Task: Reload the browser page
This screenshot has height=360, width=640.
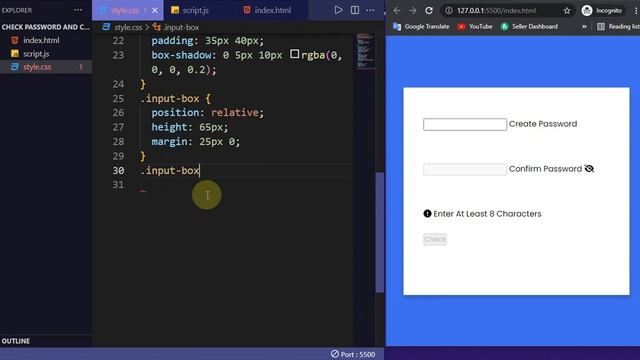Action: click(x=429, y=11)
